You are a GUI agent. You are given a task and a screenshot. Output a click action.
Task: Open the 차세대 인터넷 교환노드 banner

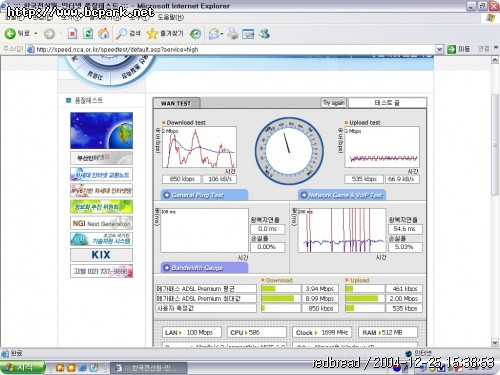(101, 174)
